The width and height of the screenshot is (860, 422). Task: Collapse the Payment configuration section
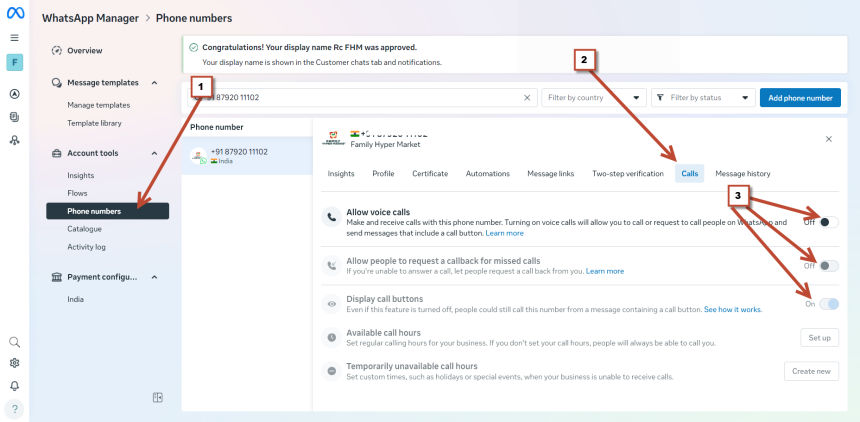(x=155, y=277)
